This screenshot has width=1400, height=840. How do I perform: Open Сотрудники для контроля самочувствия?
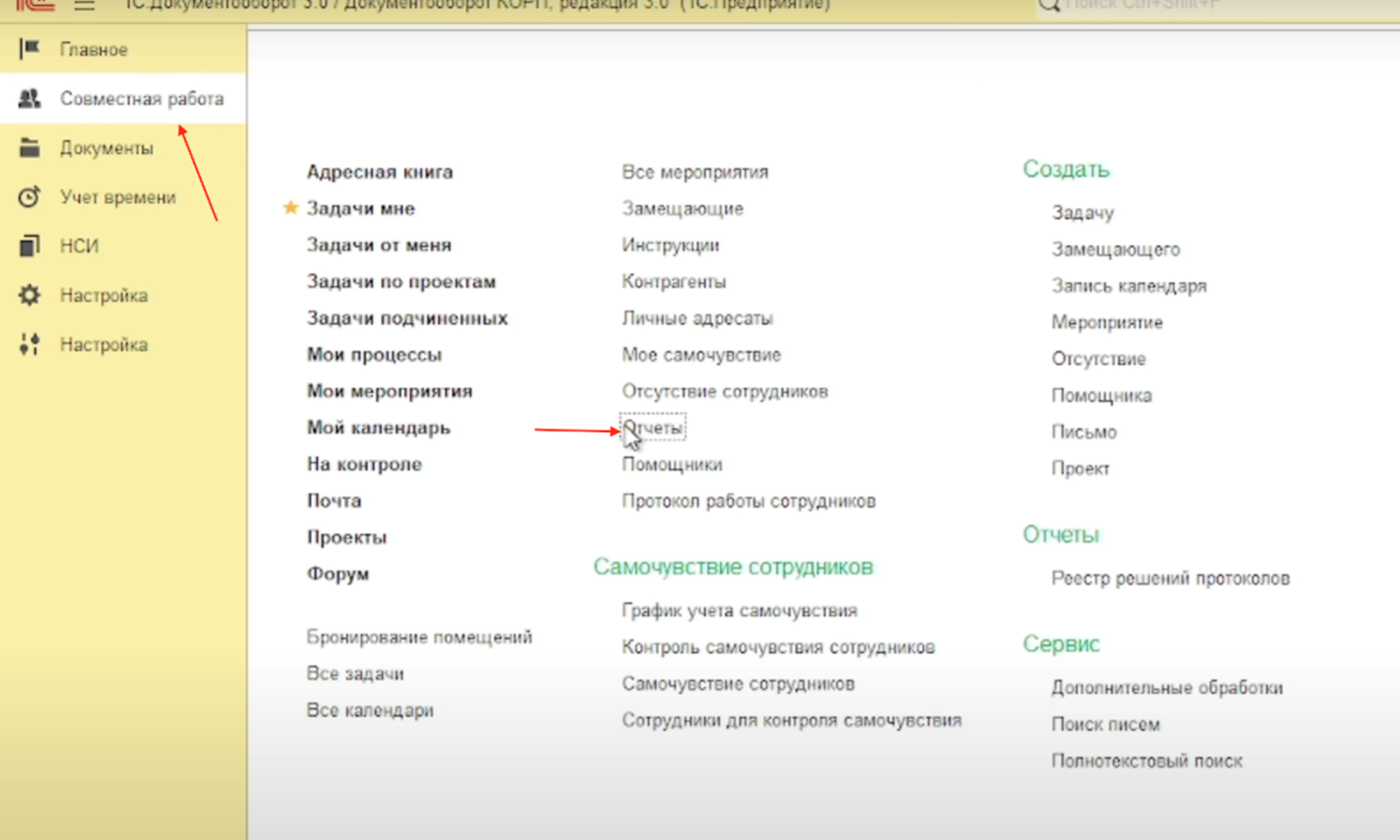coord(791,720)
